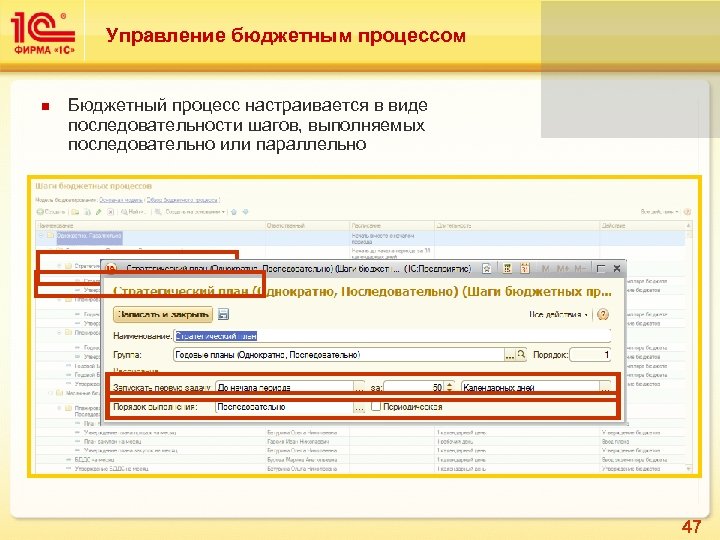
Task: Click the 1C logo in dialog title bar
Action: [110, 269]
